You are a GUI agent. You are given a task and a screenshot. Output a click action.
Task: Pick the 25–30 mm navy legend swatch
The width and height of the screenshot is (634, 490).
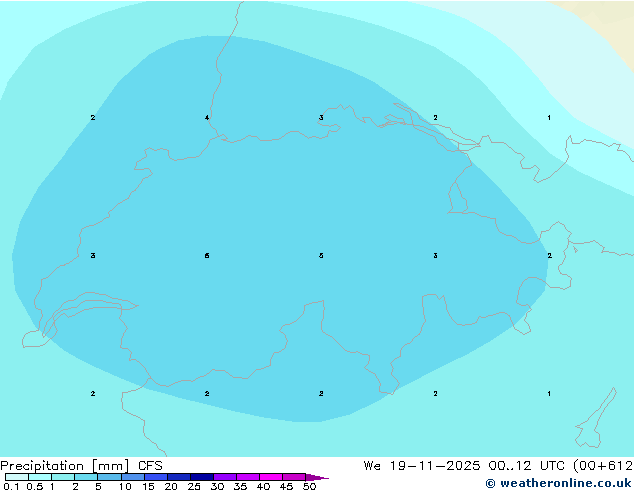[202, 477]
